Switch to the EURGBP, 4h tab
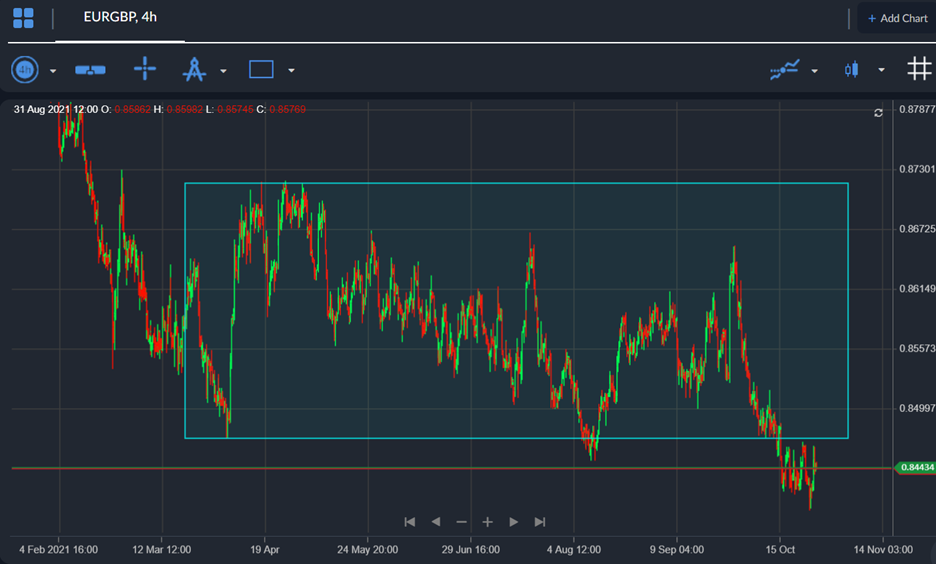The width and height of the screenshot is (936, 564). [x=119, y=18]
